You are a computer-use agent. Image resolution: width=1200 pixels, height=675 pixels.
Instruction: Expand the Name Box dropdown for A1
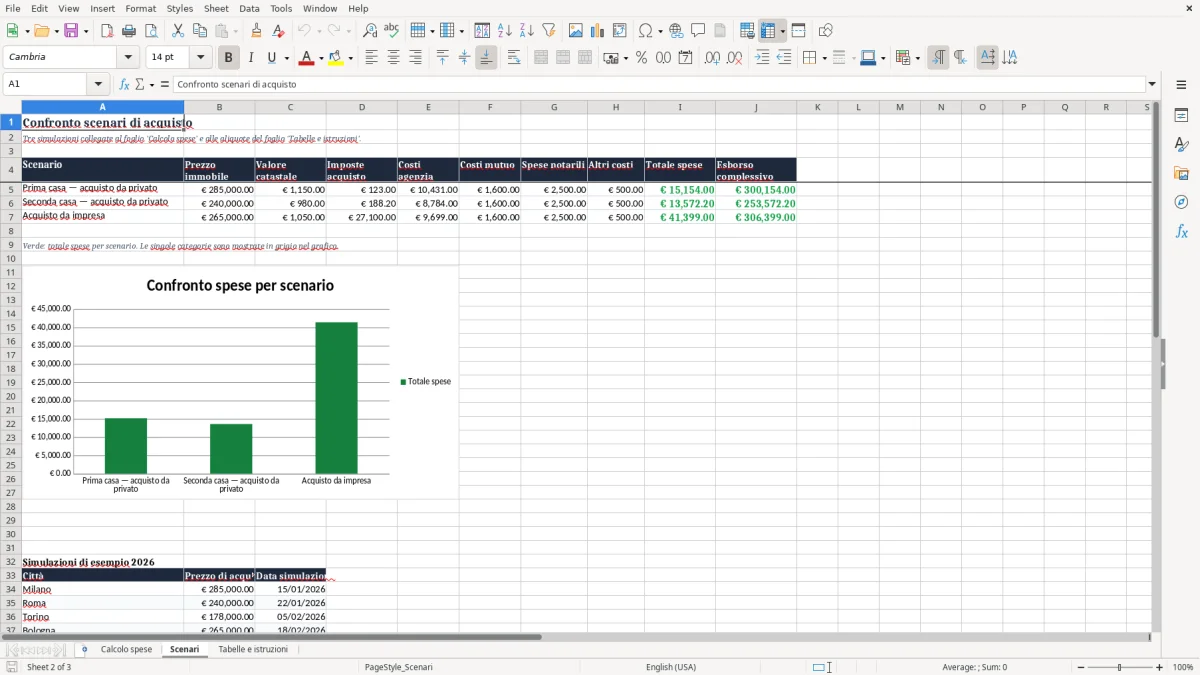[x=98, y=84]
